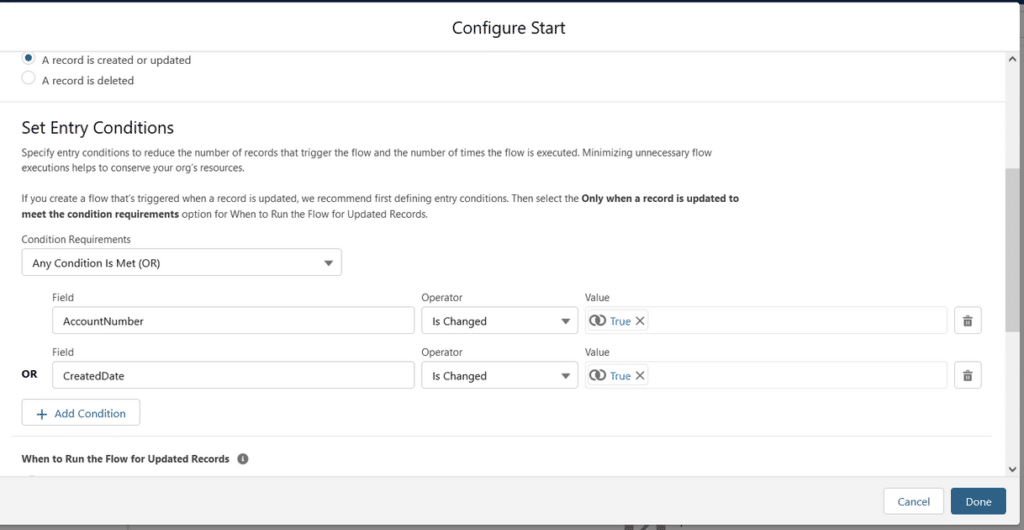Screen dimensions: 1024x530
Task: Click info icon beside Updated Records heading
Action: pos(243,459)
